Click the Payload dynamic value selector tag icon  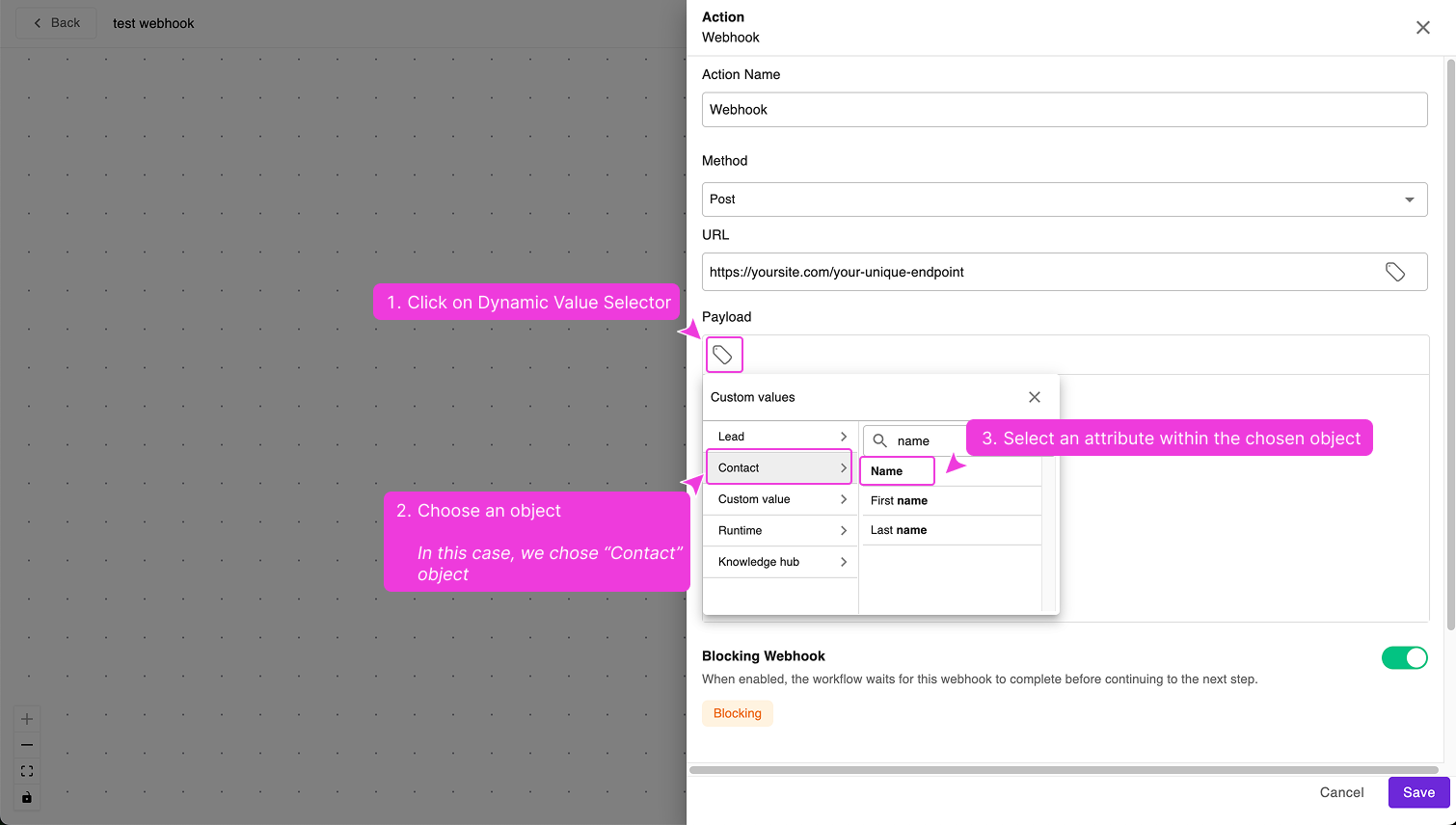(x=724, y=355)
